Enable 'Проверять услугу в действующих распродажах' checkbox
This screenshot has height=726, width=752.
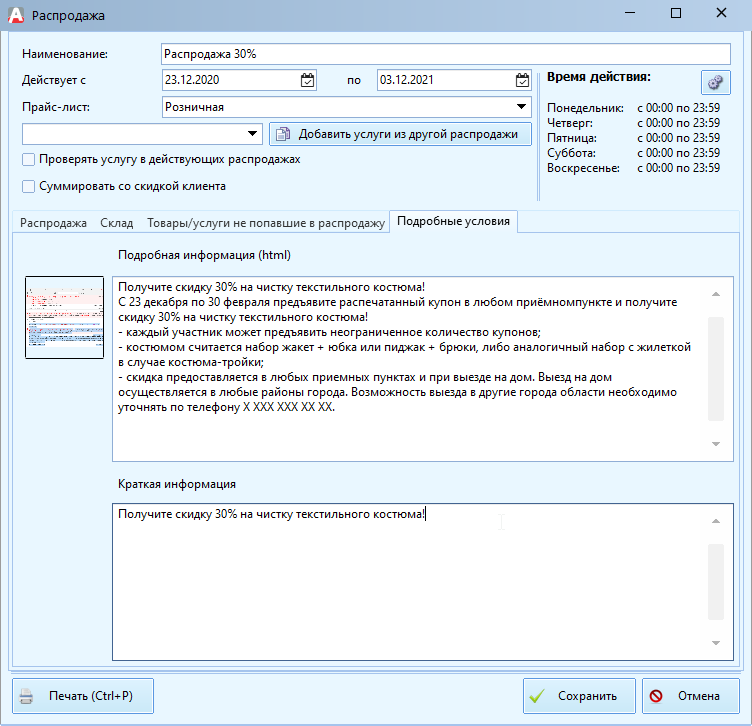click(28, 160)
